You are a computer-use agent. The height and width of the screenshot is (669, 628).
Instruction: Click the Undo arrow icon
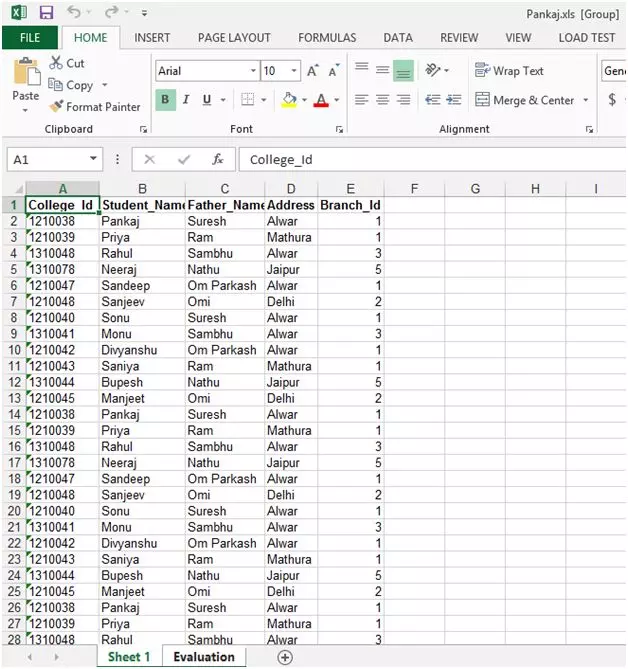tap(74, 12)
